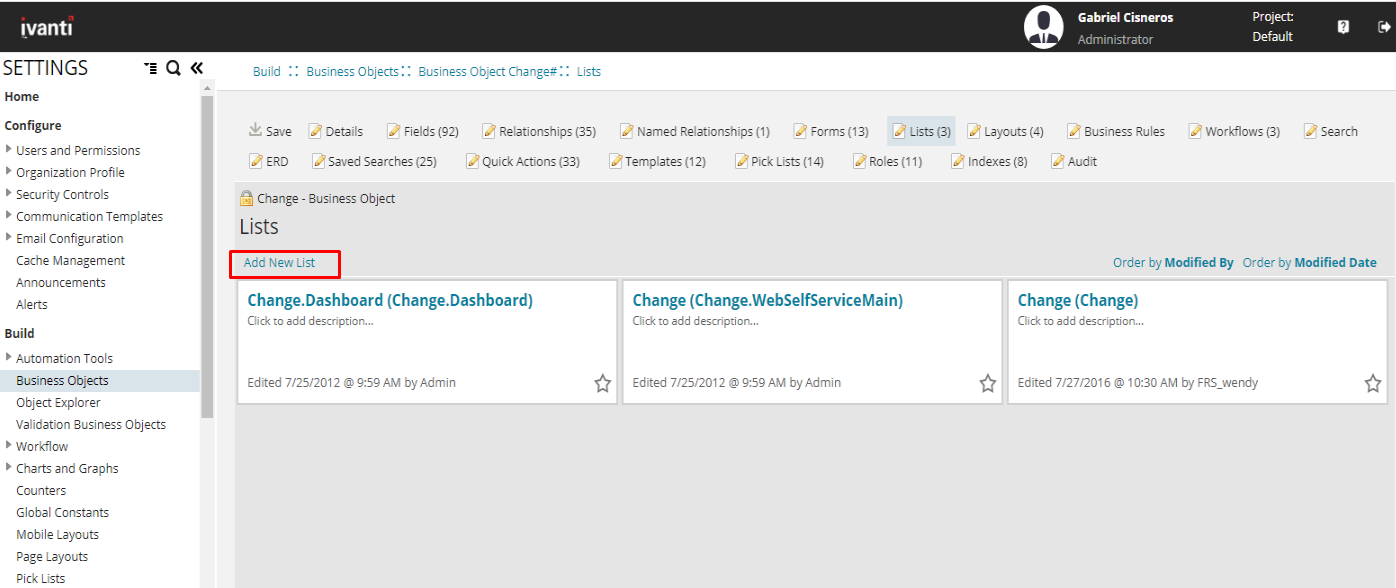Click the Save icon in toolbar

[x=256, y=131]
